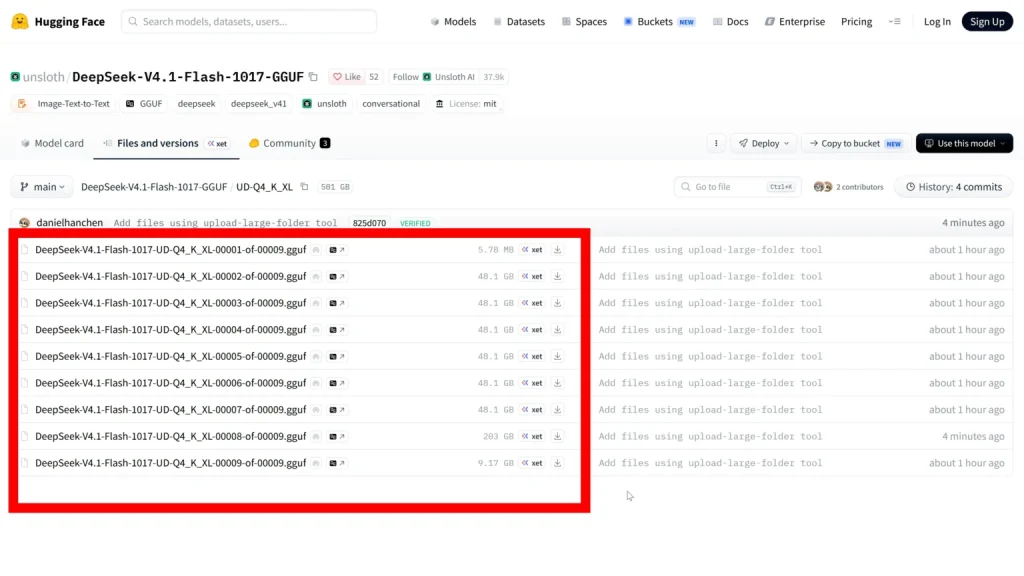This screenshot has width=1024, height=576.
Task: Click the xet badge on 00002-of-00009 row
Action: click(532, 276)
